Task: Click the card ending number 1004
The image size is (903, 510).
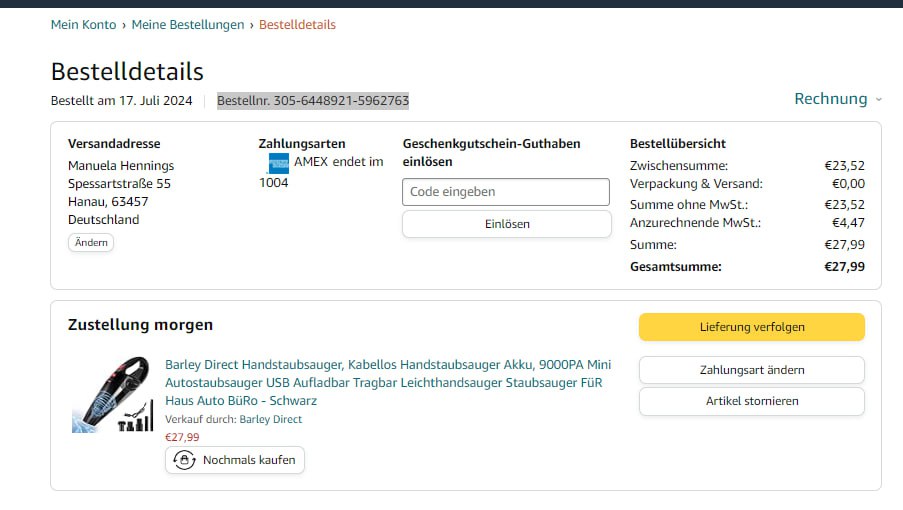Action: (274, 183)
